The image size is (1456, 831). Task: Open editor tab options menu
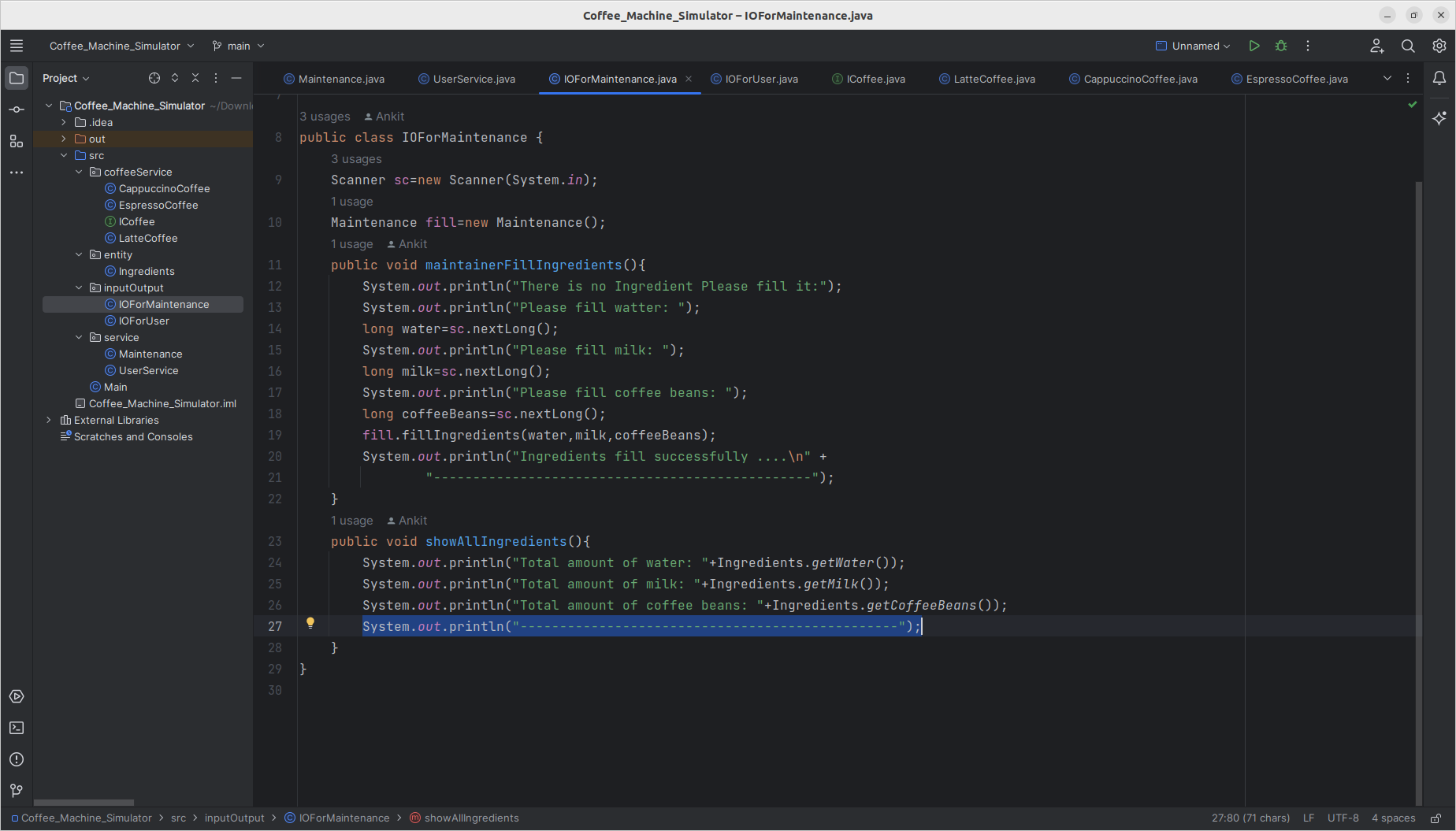(x=1408, y=78)
